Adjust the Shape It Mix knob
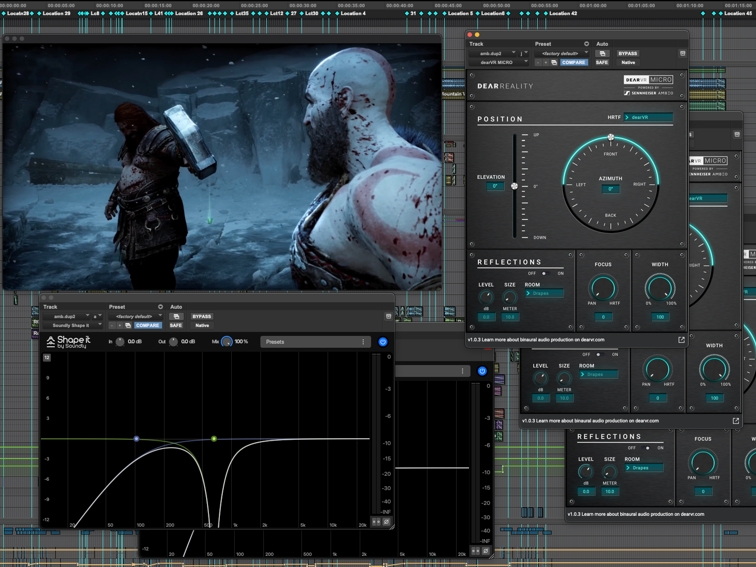Viewport: 756px width, 567px height. 227,342
